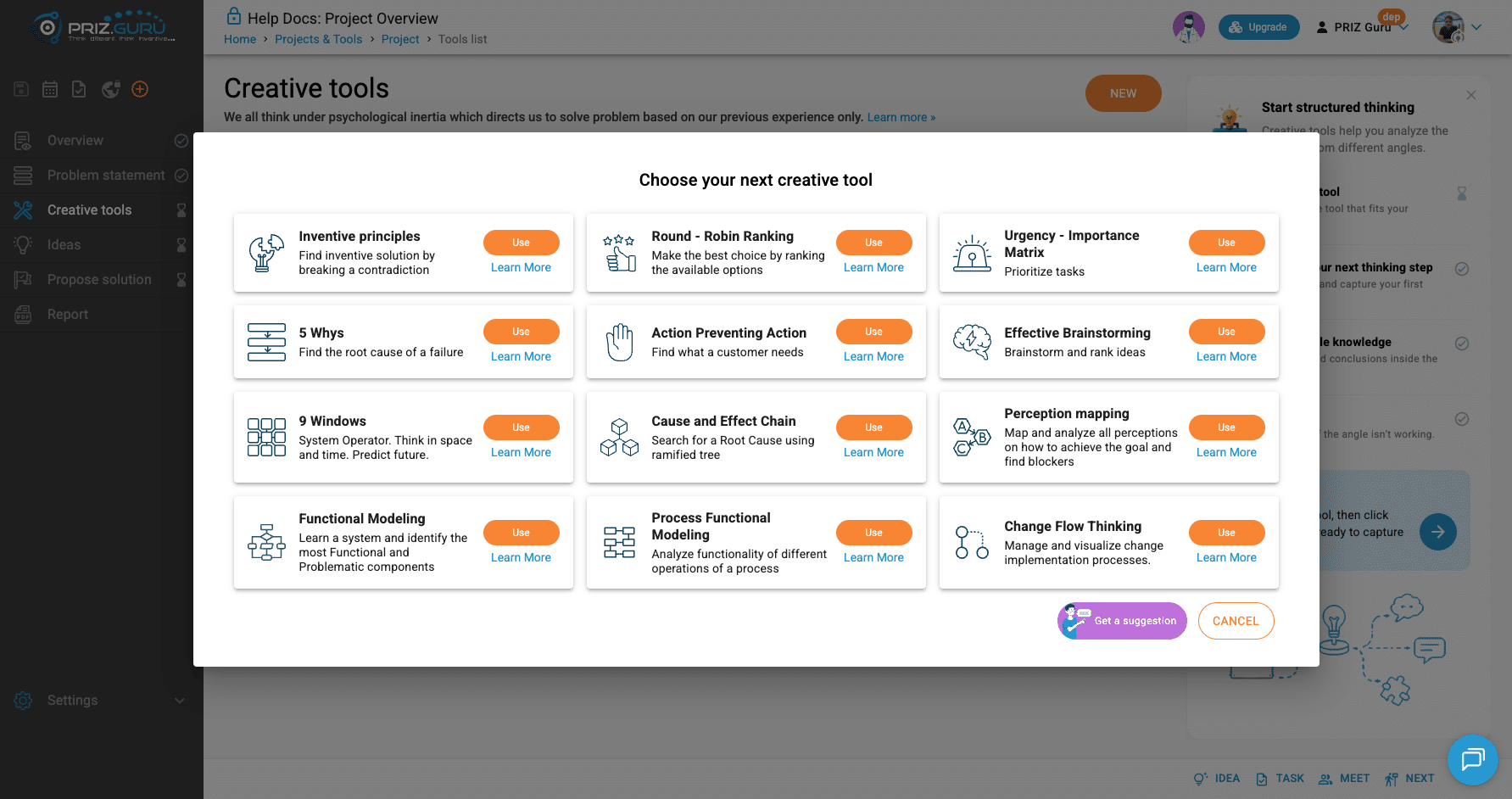This screenshot has height=799, width=1512.
Task: Click the blue arrow circle button
Action: (1438, 532)
